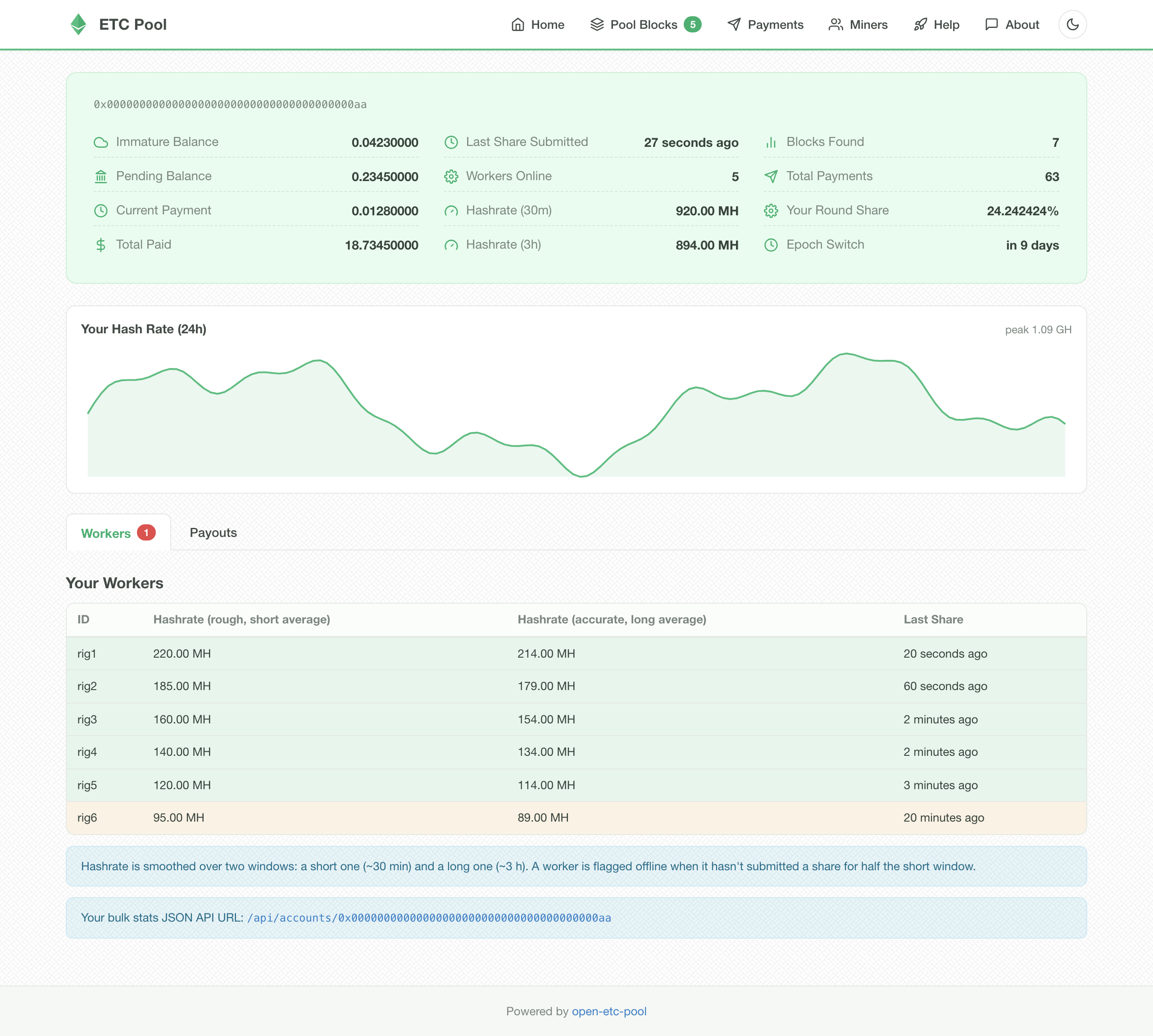Viewport: 1153px width, 1036px height.
Task: Click the ETC Pool brand title
Action: point(132,24)
